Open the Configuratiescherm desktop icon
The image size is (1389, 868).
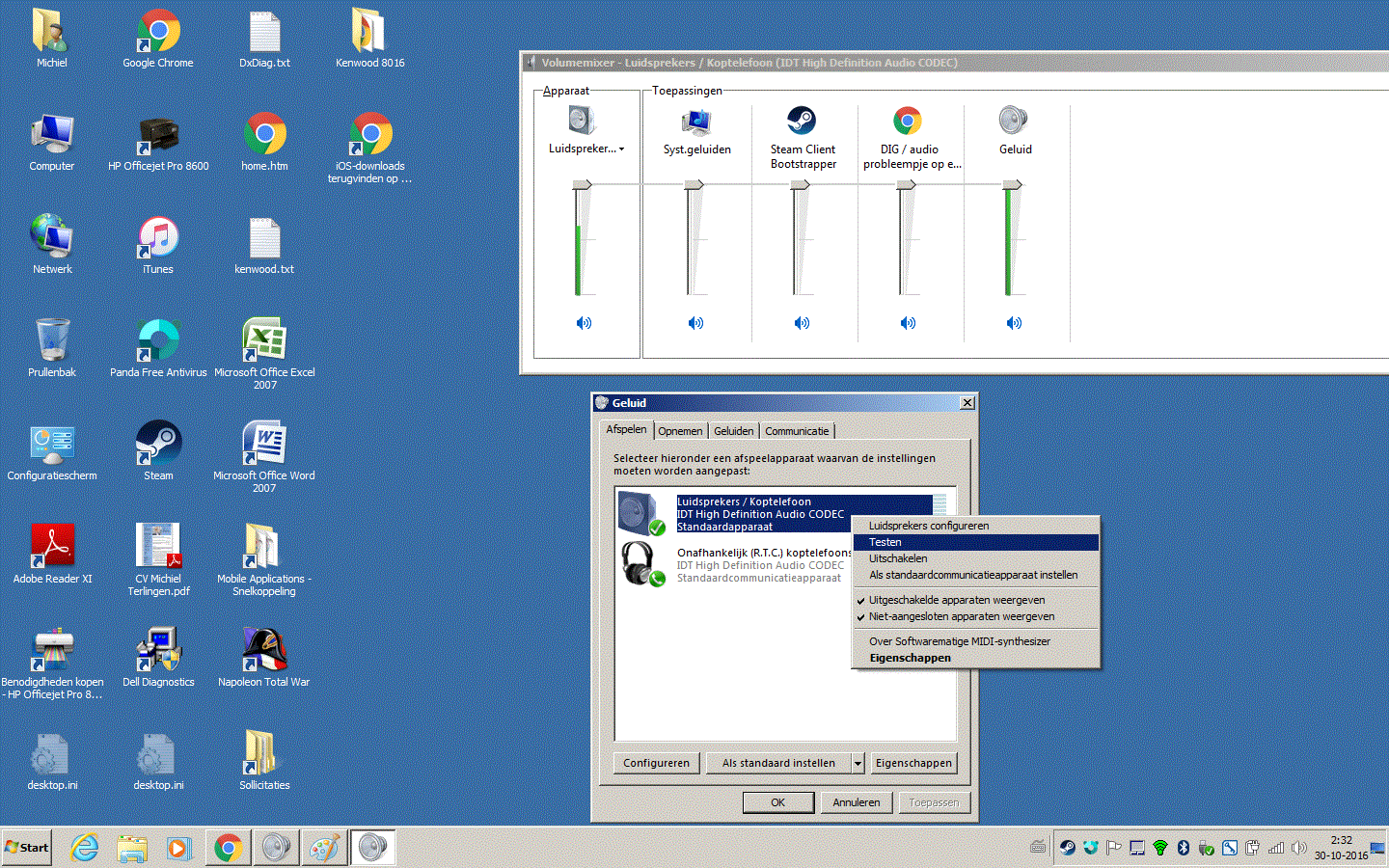(52, 451)
